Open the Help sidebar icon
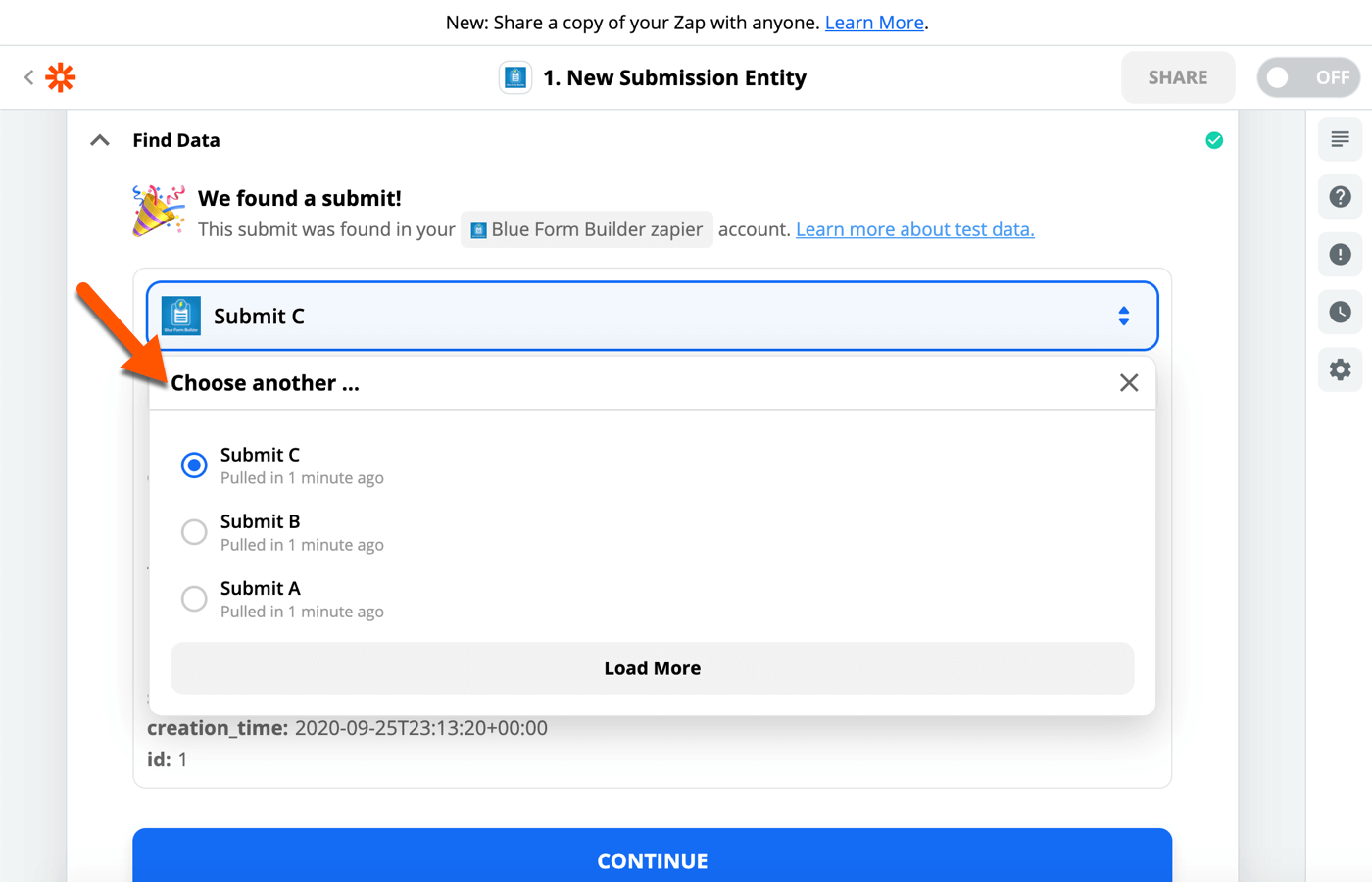1372x882 pixels. [x=1341, y=197]
